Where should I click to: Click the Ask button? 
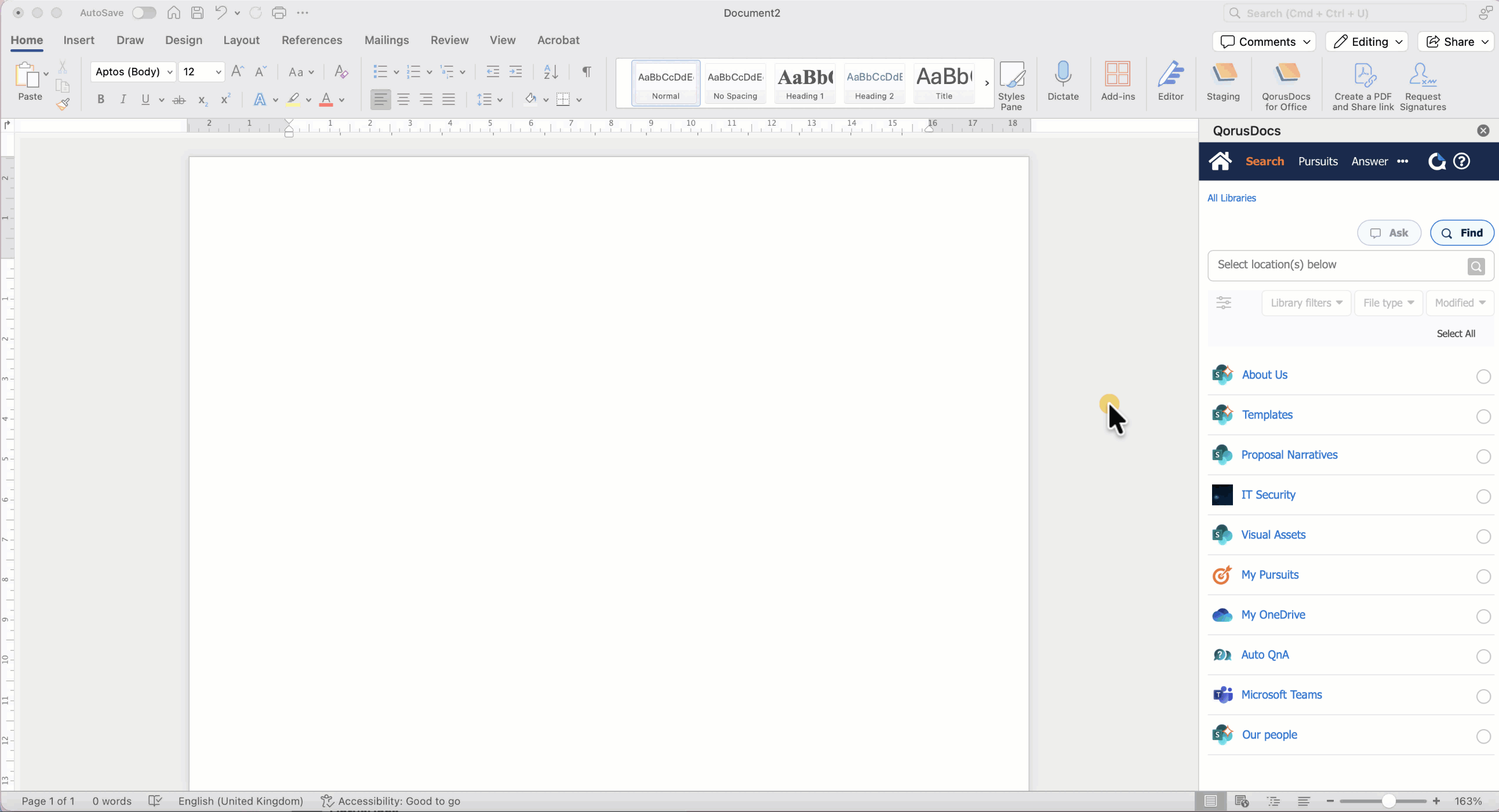point(1389,232)
